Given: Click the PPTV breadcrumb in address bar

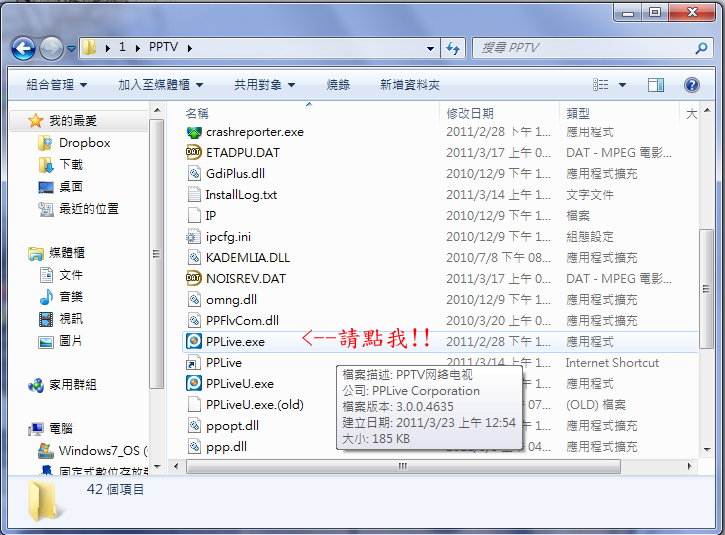Looking at the screenshot, I should 163,47.
